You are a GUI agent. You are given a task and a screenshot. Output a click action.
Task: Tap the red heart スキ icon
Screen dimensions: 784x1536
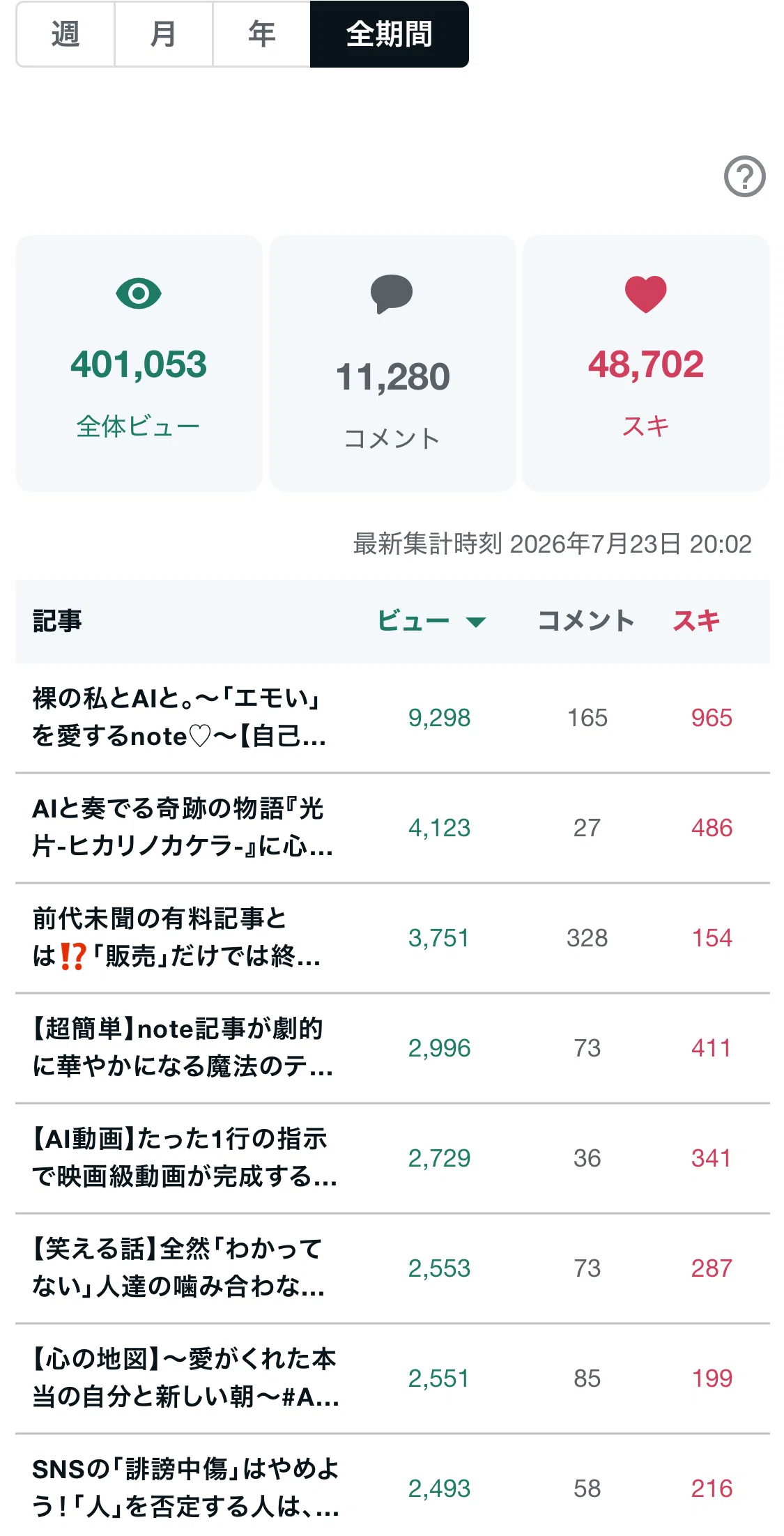point(646,294)
